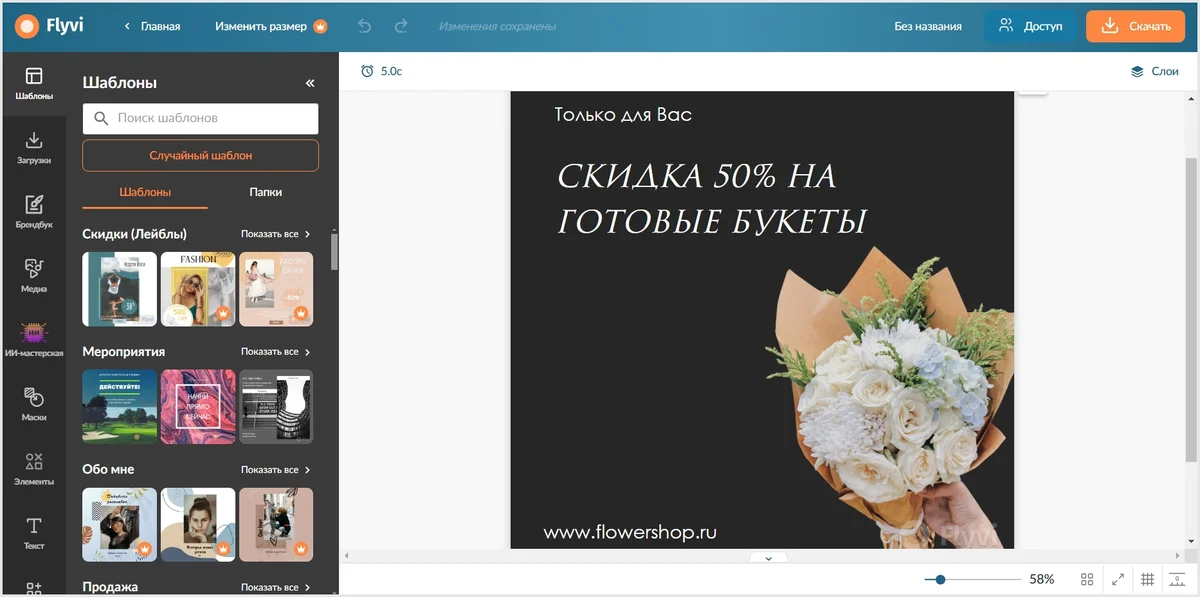Click the undo arrow icon
1200x597 pixels.
[x=365, y=26]
